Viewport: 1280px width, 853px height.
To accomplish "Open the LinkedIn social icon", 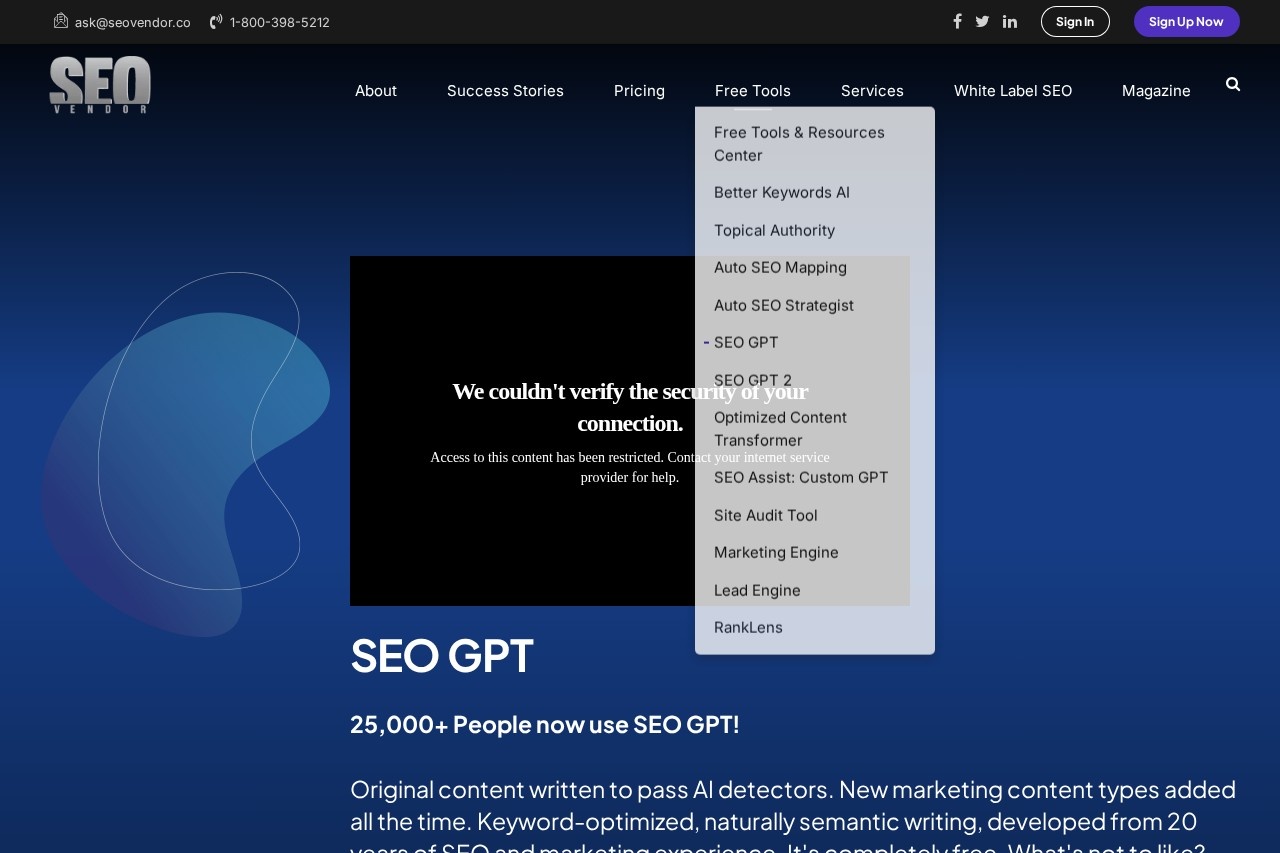I will [1010, 22].
